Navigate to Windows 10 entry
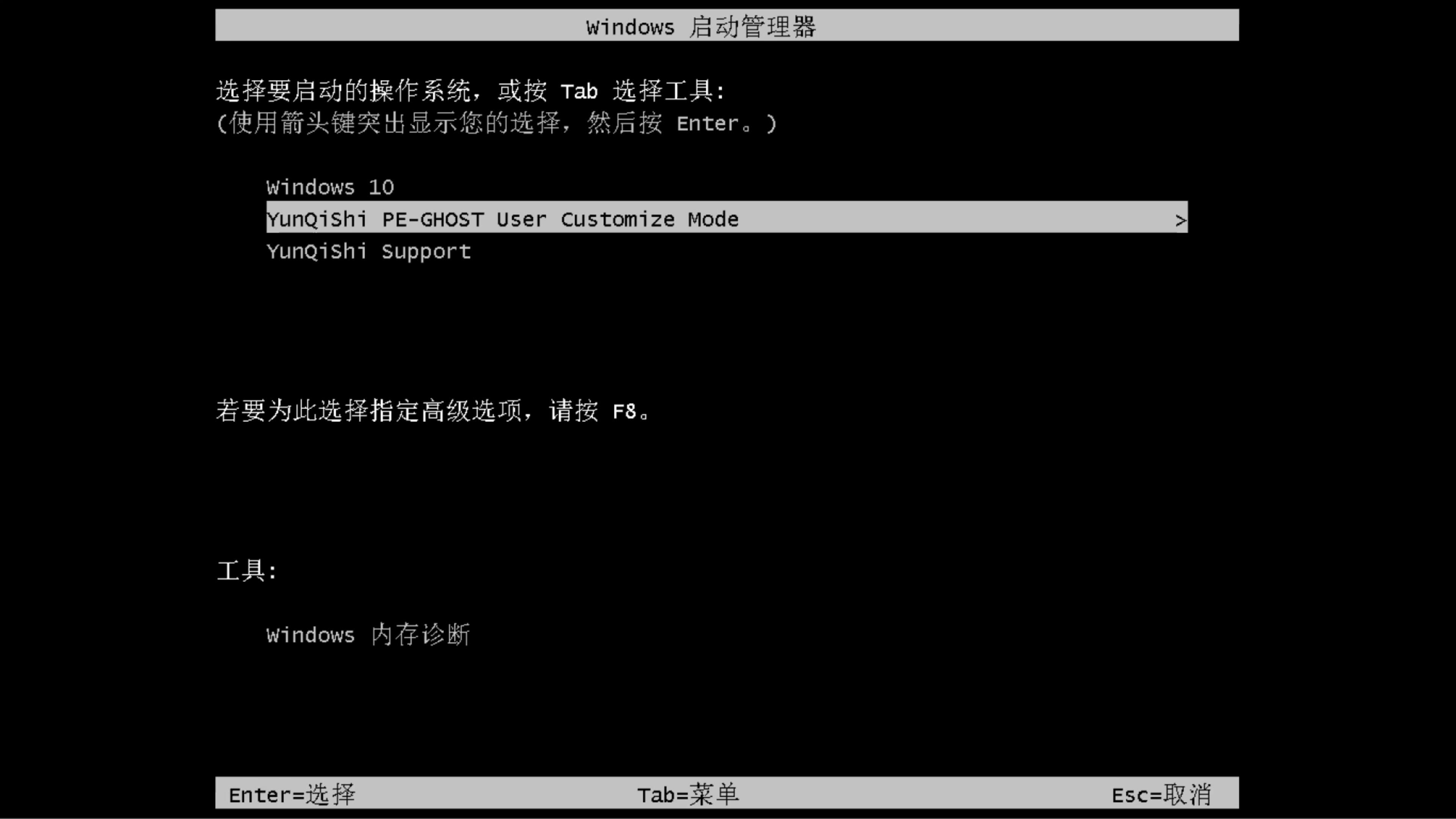The width and height of the screenshot is (1456, 819). coord(330,187)
